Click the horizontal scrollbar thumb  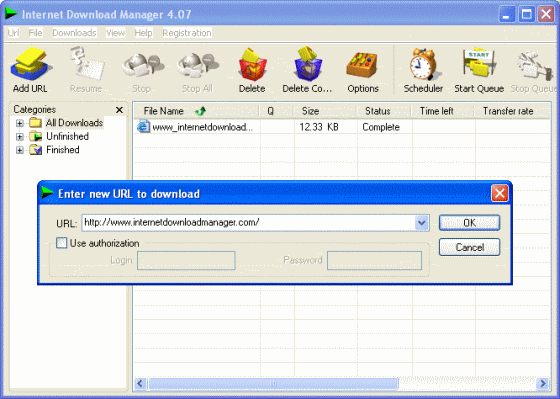coord(273,384)
